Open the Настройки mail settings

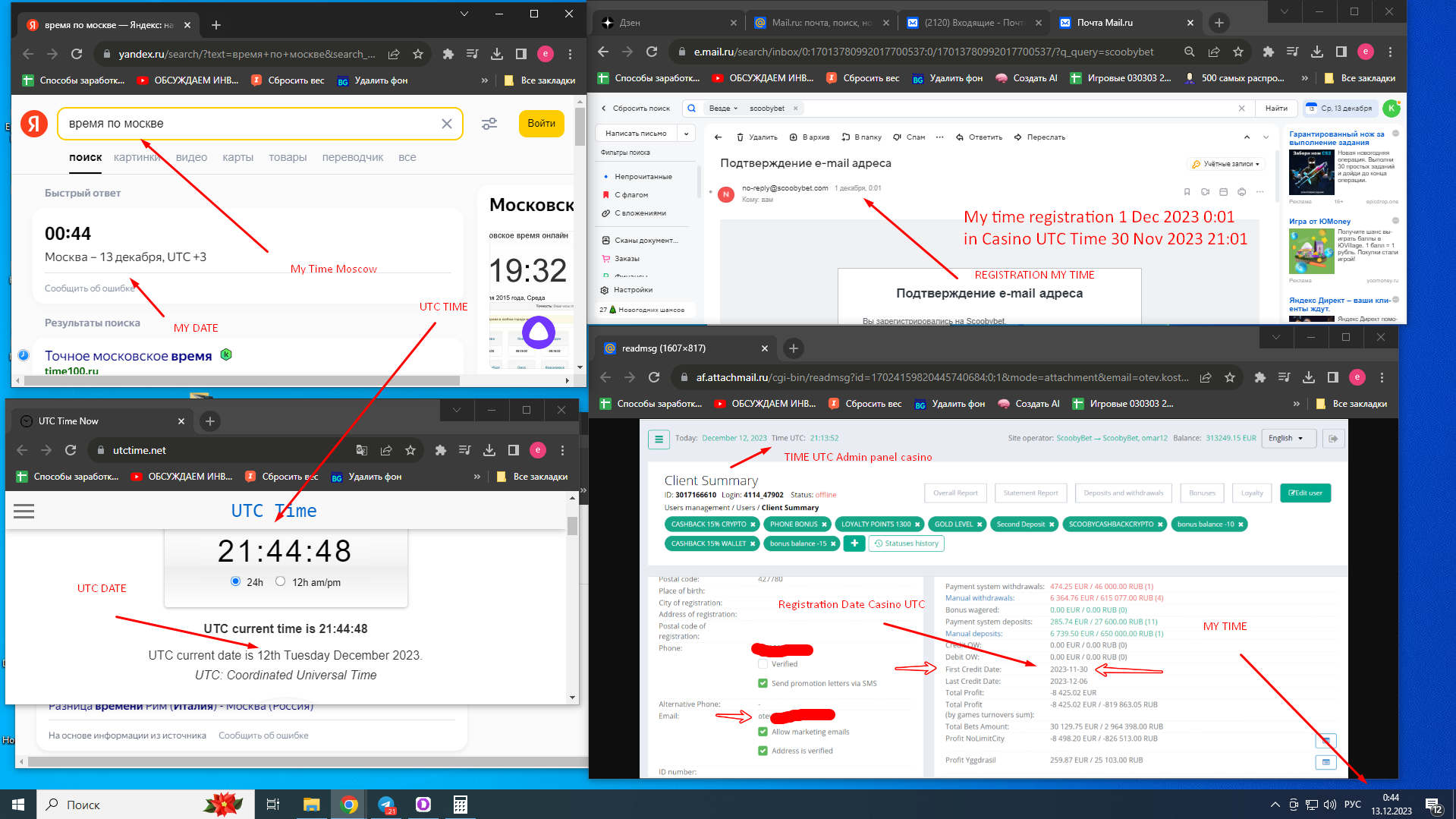point(627,290)
